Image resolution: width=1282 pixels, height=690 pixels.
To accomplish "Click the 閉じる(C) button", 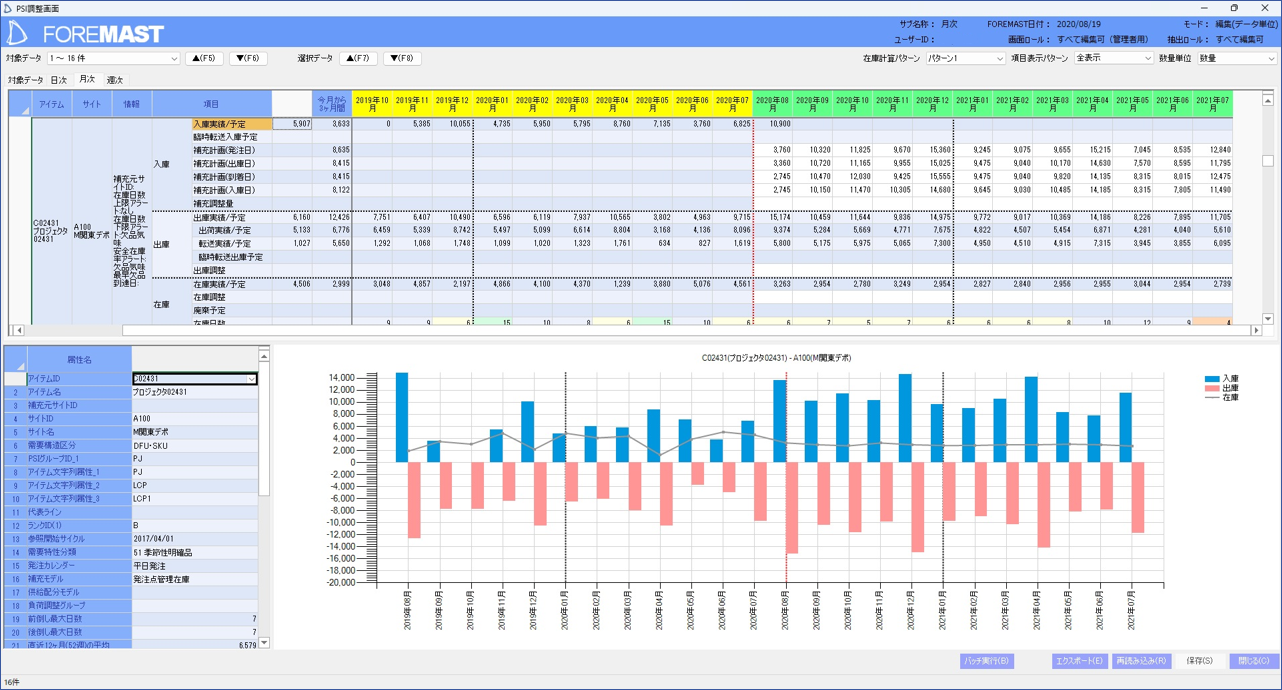I will click(1253, 661).
